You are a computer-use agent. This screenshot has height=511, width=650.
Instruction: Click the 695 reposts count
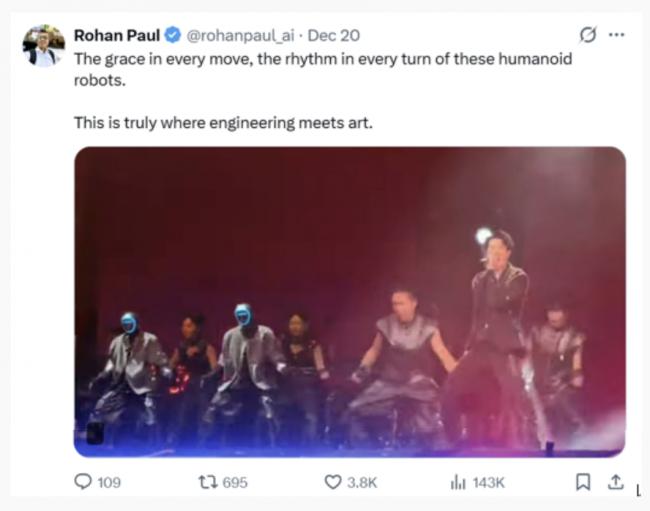[x=234, y=483]
